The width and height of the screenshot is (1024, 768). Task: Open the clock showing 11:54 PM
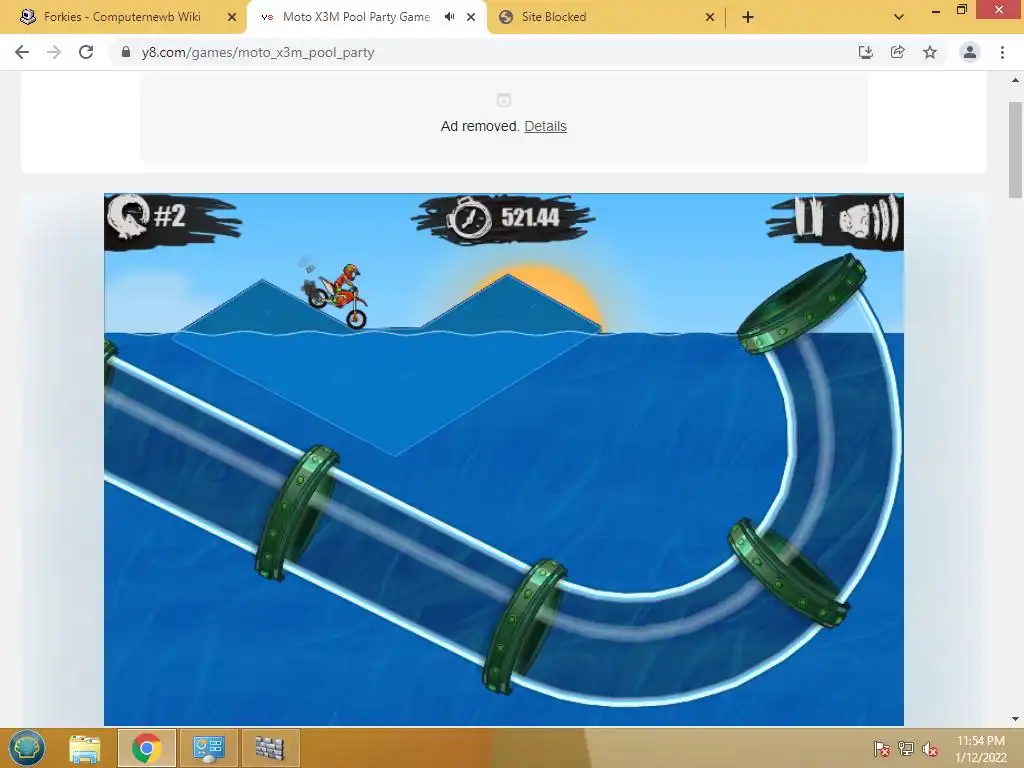click(981, 749)
